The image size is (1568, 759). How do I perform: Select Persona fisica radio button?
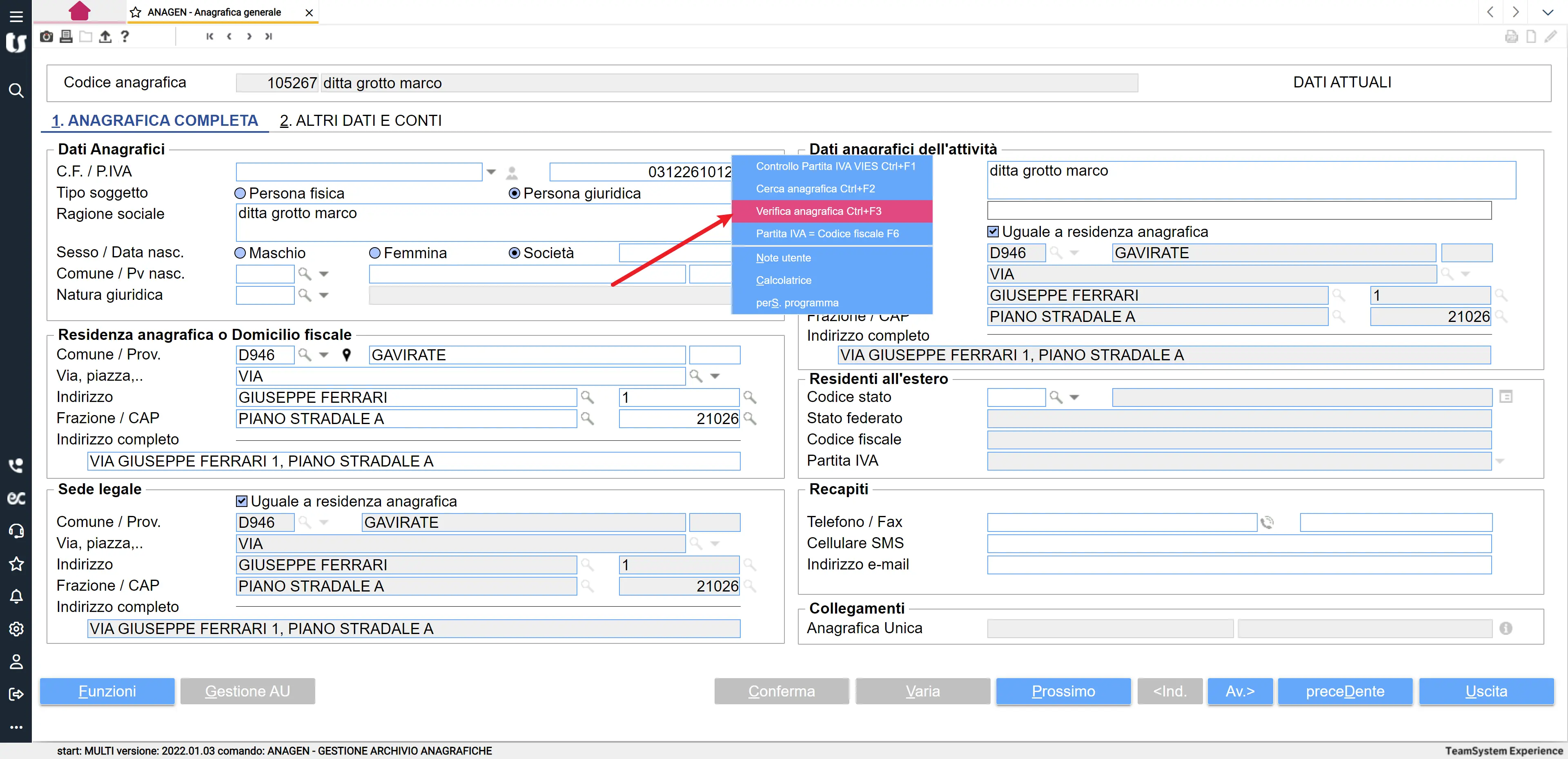241,194
